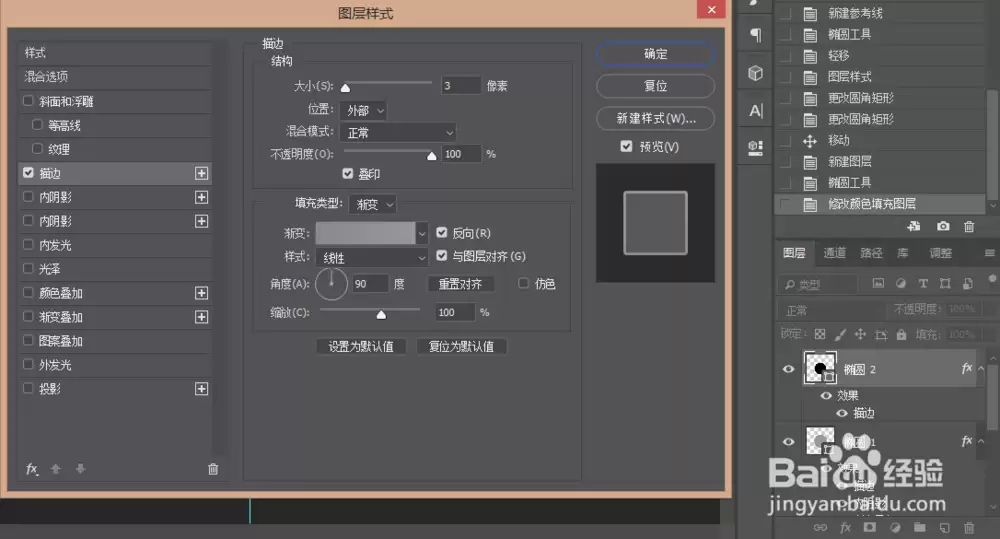
Task: Enable the 斜面和浮雕 checkbox
Action: (28, 101)
